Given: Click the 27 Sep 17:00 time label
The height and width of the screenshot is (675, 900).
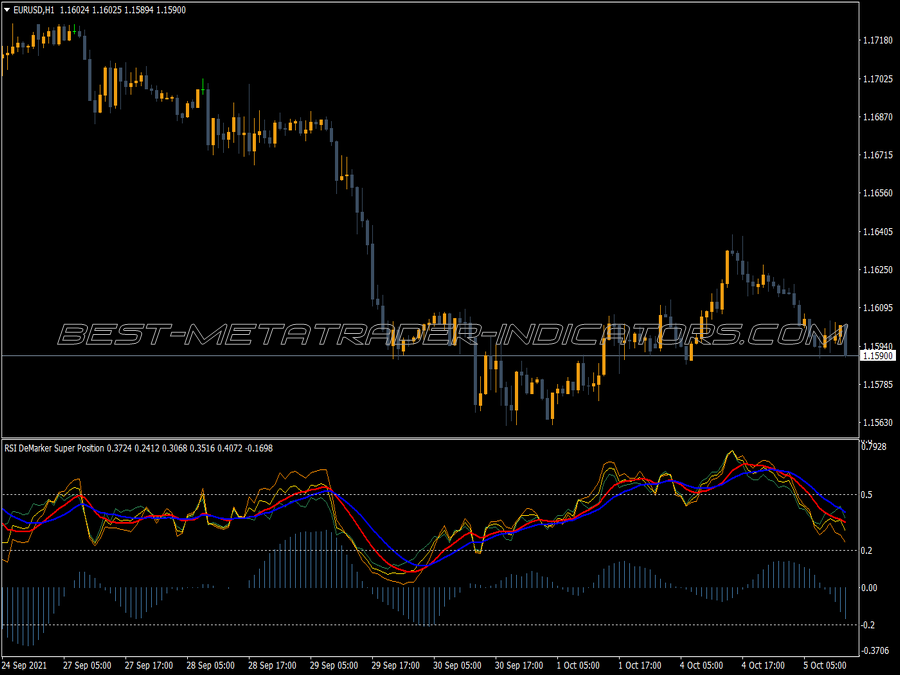Looking at the screenshot, I should click(149, 665).
